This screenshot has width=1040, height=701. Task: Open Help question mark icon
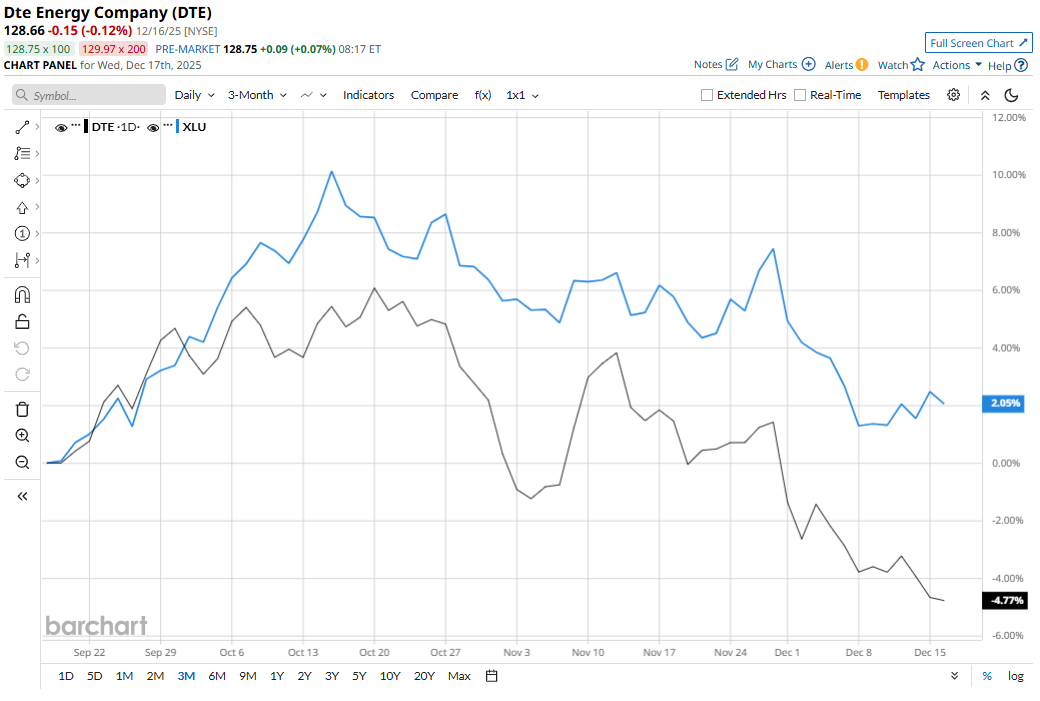click(x=1021, y=65)
